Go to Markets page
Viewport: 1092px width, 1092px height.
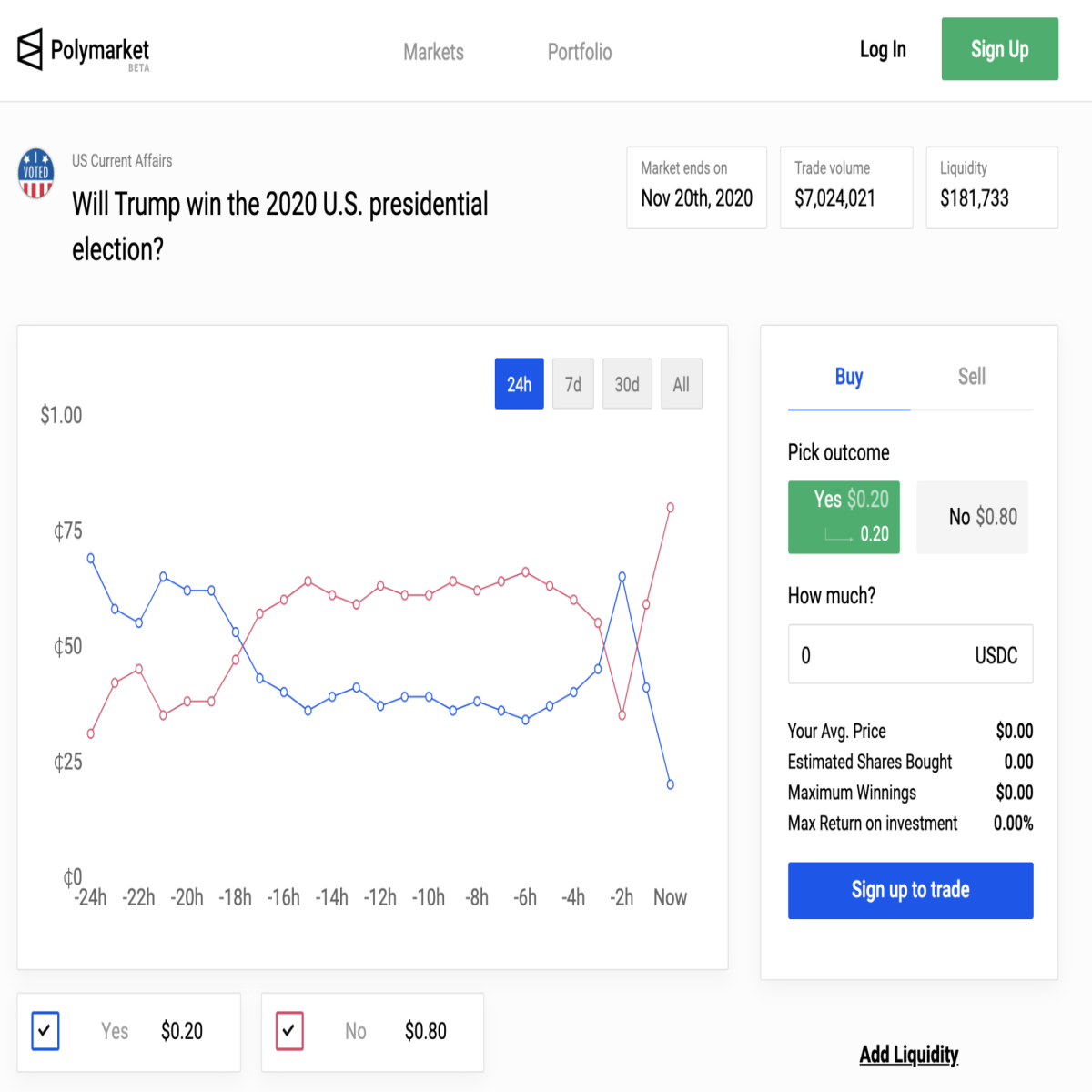click(x=434, y=52)
